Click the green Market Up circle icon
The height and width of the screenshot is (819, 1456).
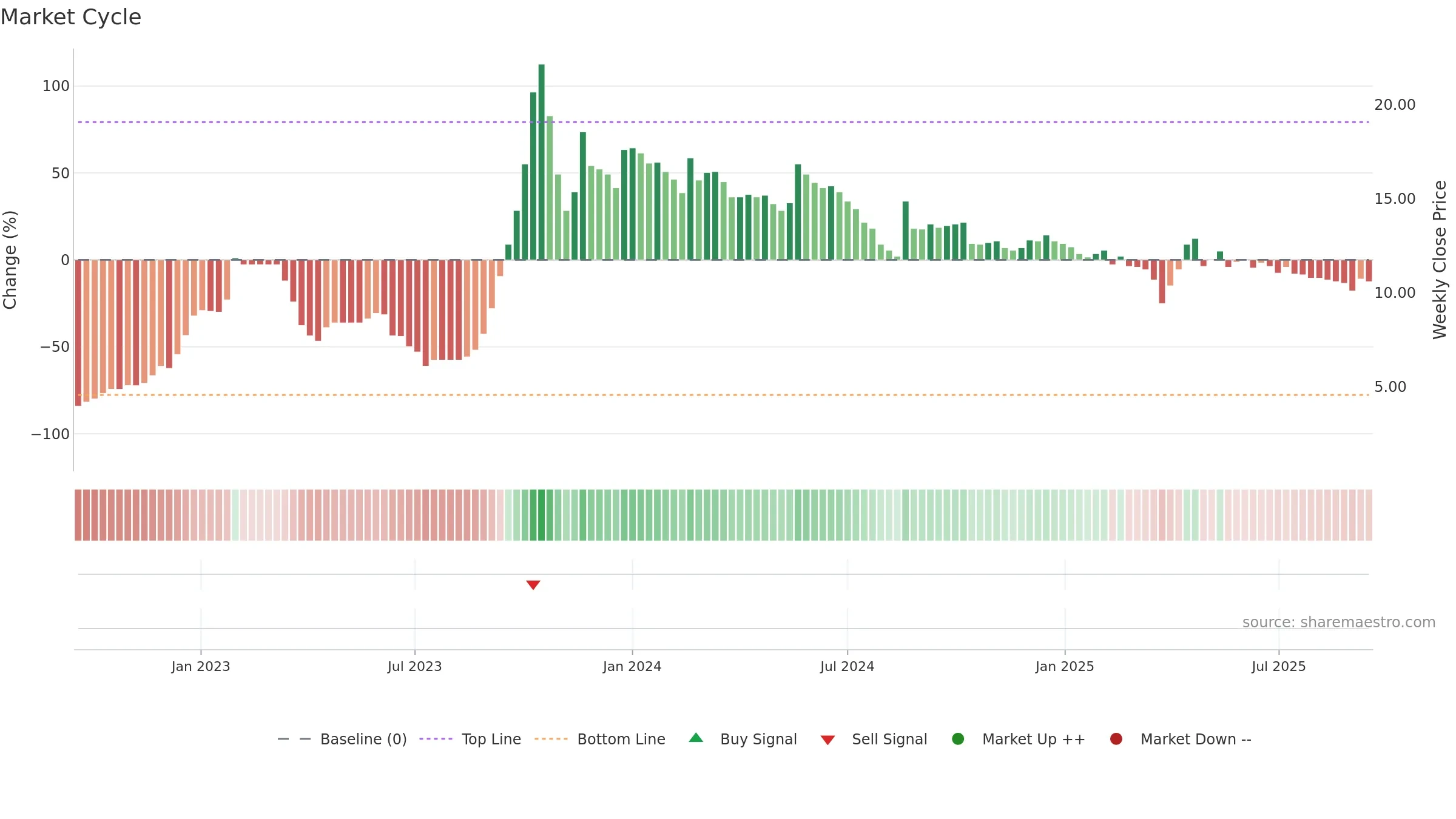(959, 739)
